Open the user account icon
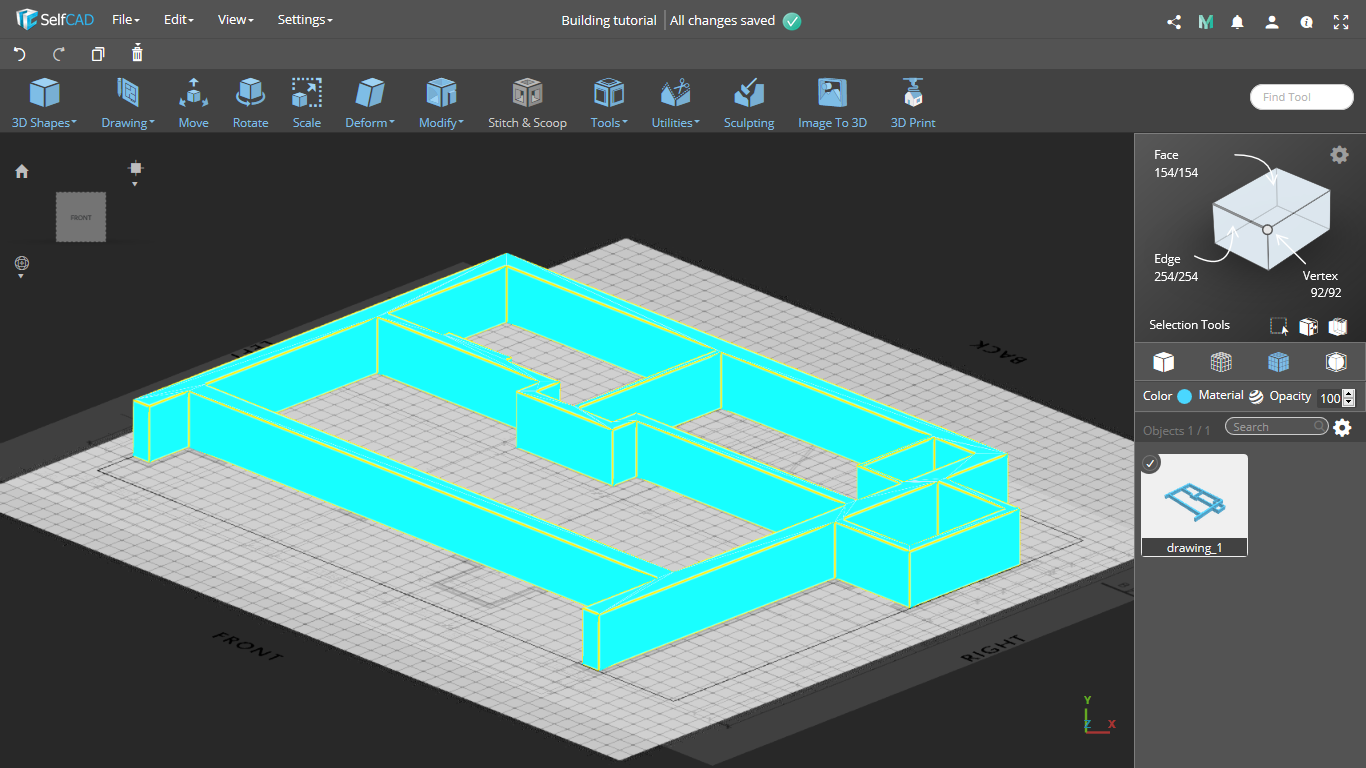Viewport: 1366px width, 768px height. coord(1272,22)
